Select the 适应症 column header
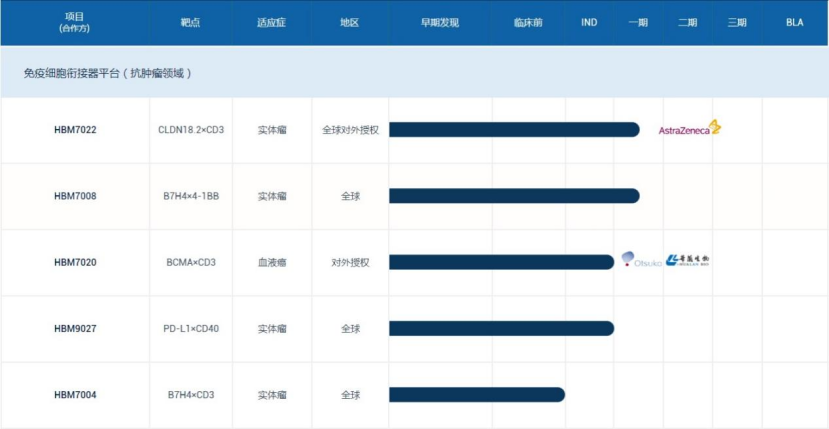The width and height of the screenshot is (829, 429). point(272,22)
